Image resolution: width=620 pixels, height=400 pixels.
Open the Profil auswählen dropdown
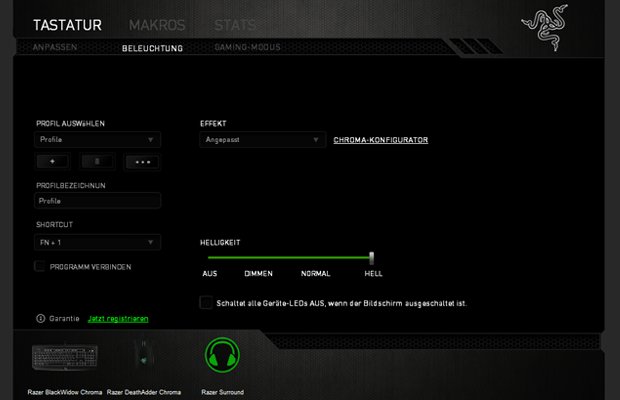97,140
